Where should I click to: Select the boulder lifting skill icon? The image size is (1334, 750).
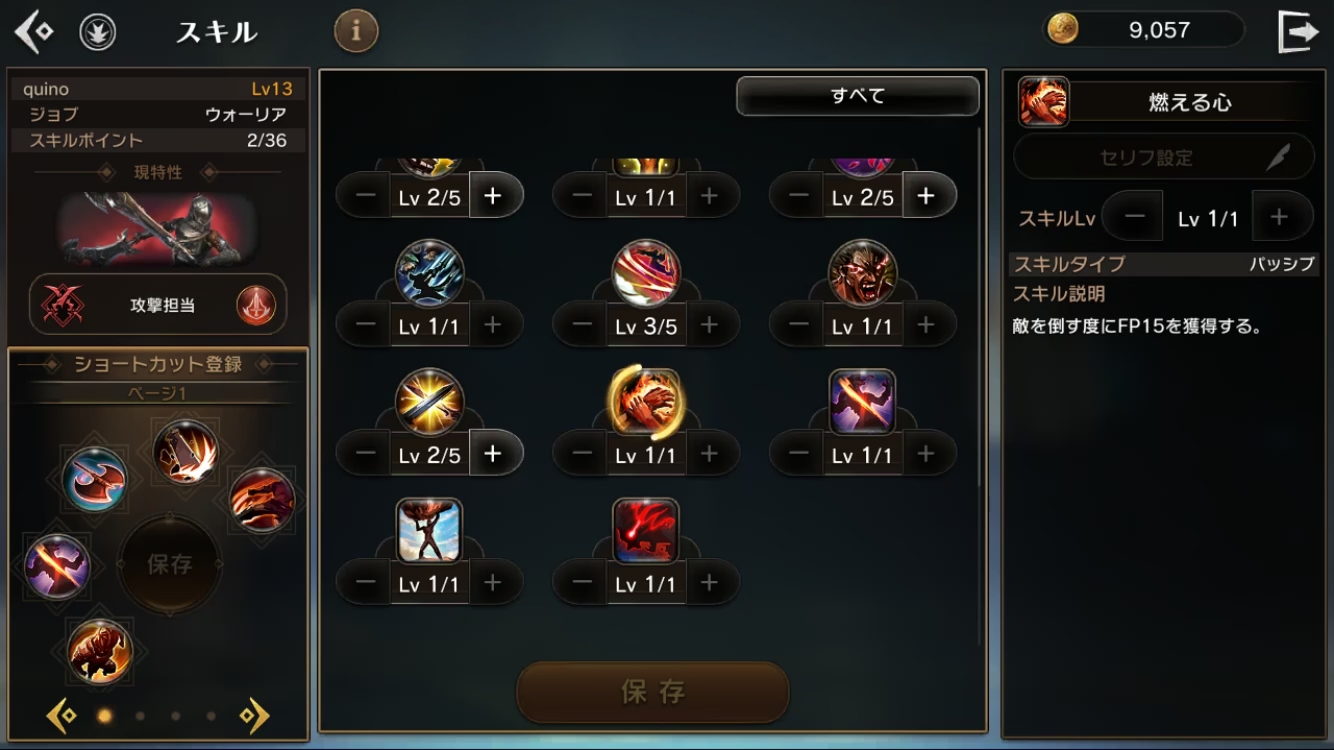pyautogui.click(x=429, y=530)
